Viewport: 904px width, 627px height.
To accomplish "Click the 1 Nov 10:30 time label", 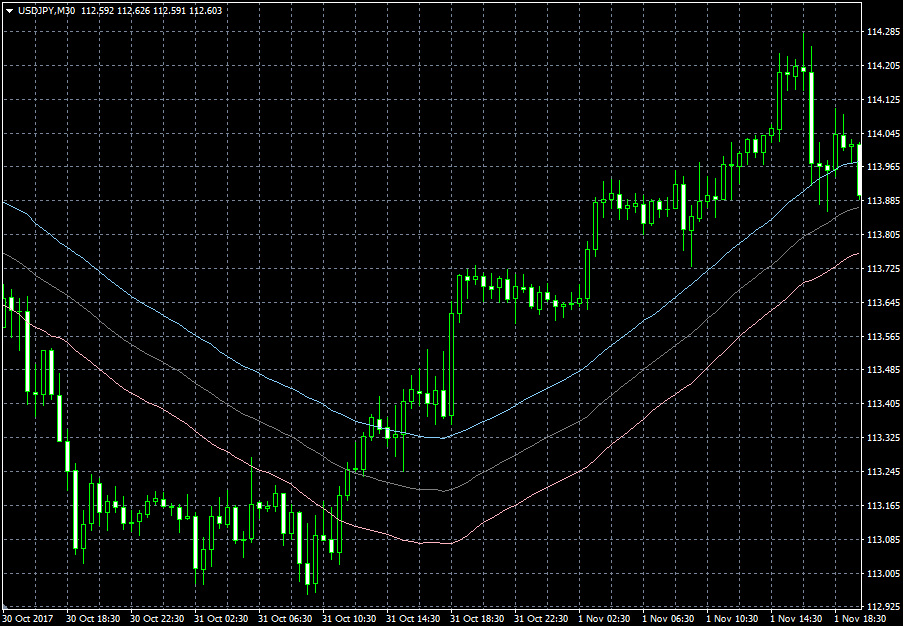I will pos(733,618).
